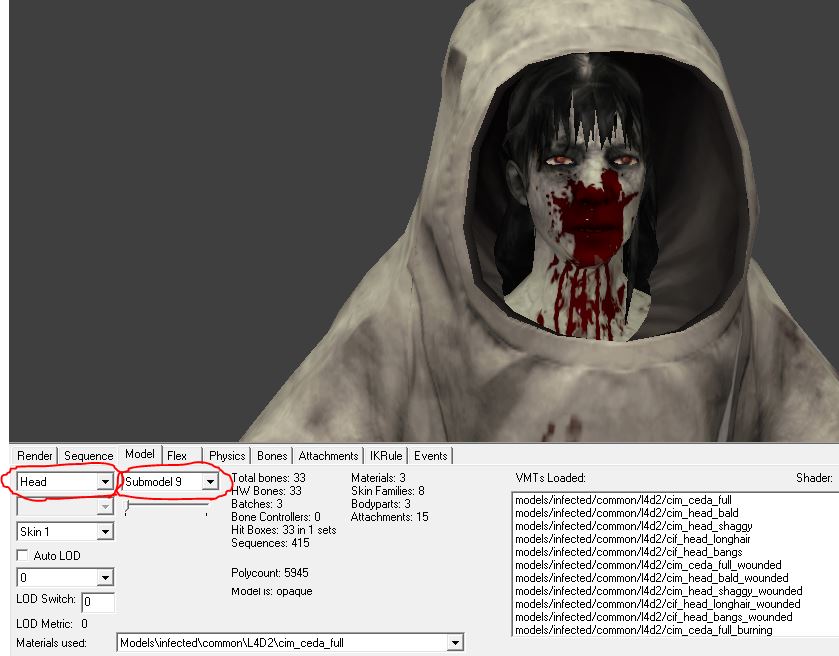Switch to the Render tab

pos(34,456)
